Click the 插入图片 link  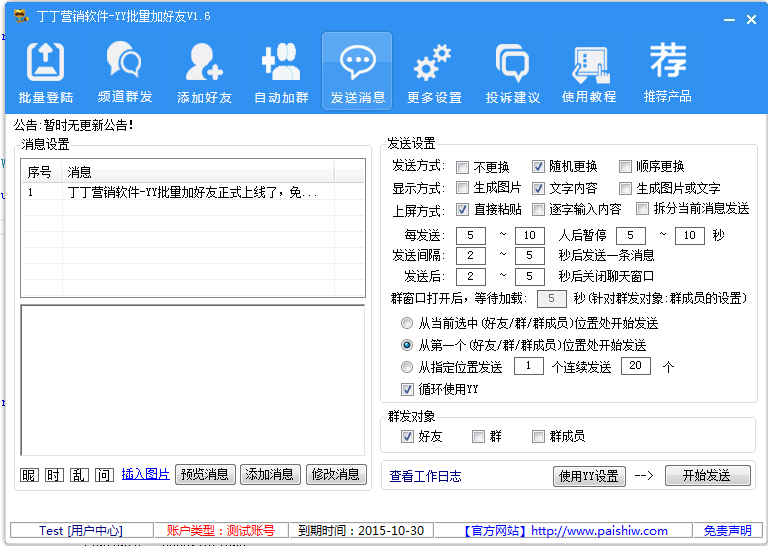point(145,474)
